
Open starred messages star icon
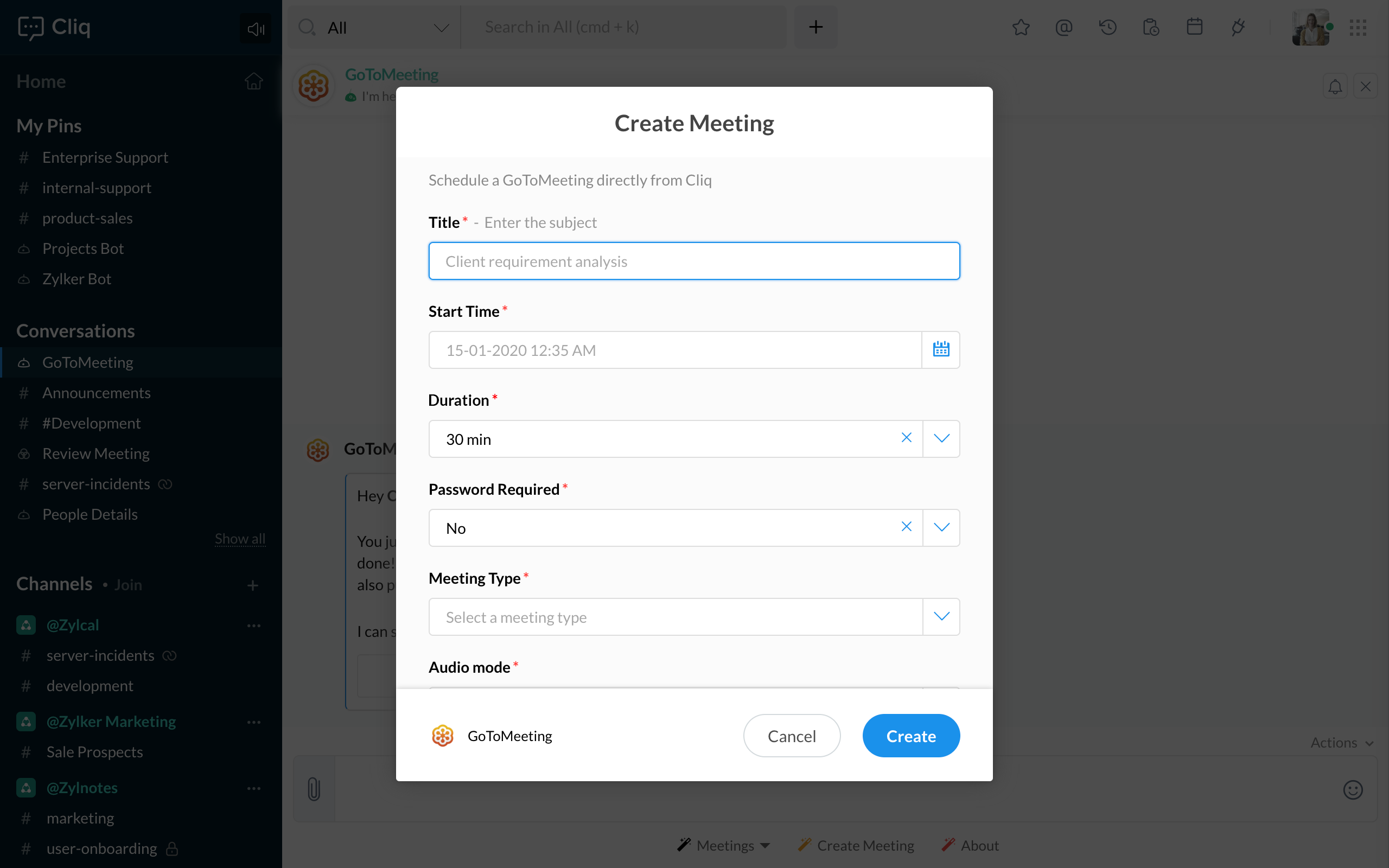tap(1021, 27)
